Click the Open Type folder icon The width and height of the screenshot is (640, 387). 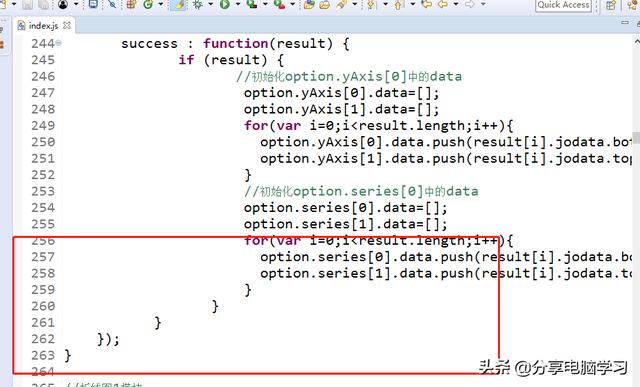pyautogui.click(x=309, y=4)
